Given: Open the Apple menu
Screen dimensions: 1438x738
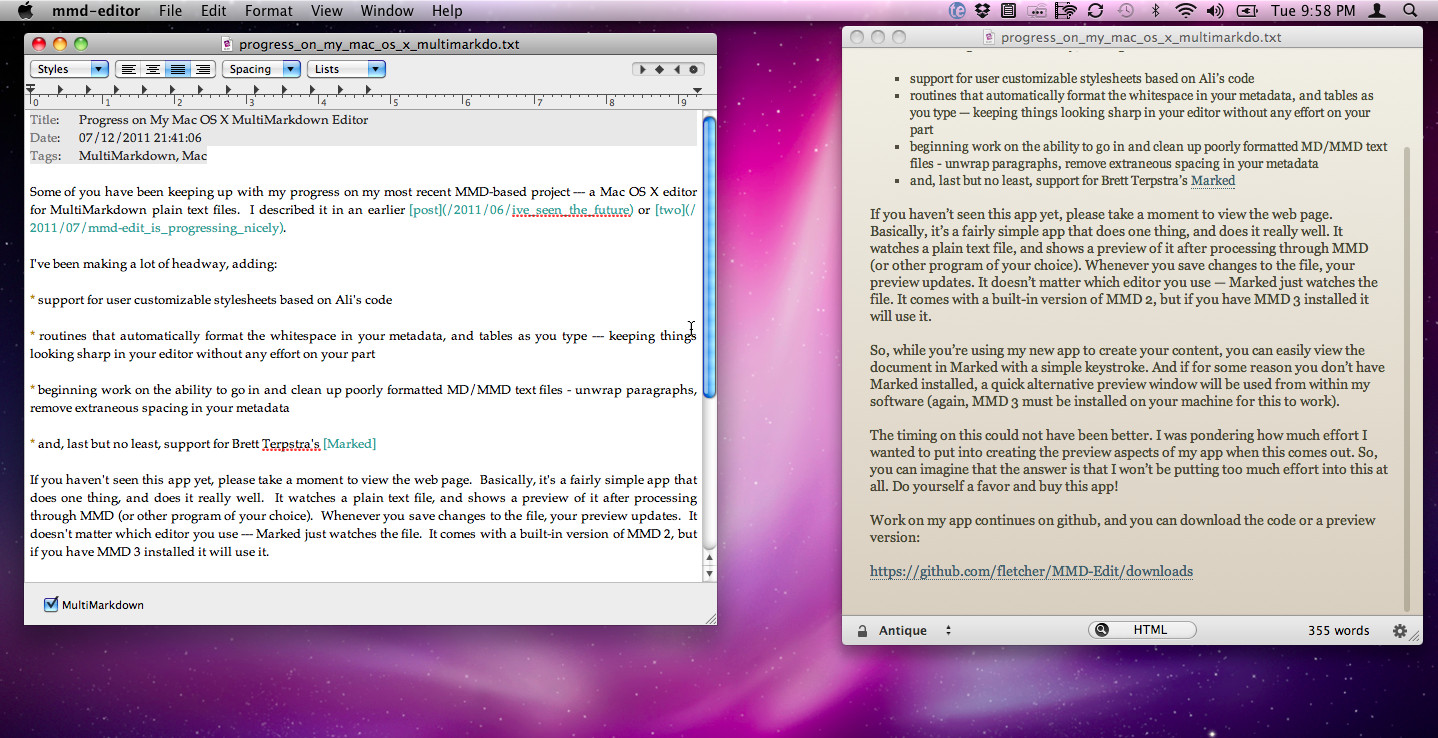Looking at the screenshot, I should coord(25,11).
